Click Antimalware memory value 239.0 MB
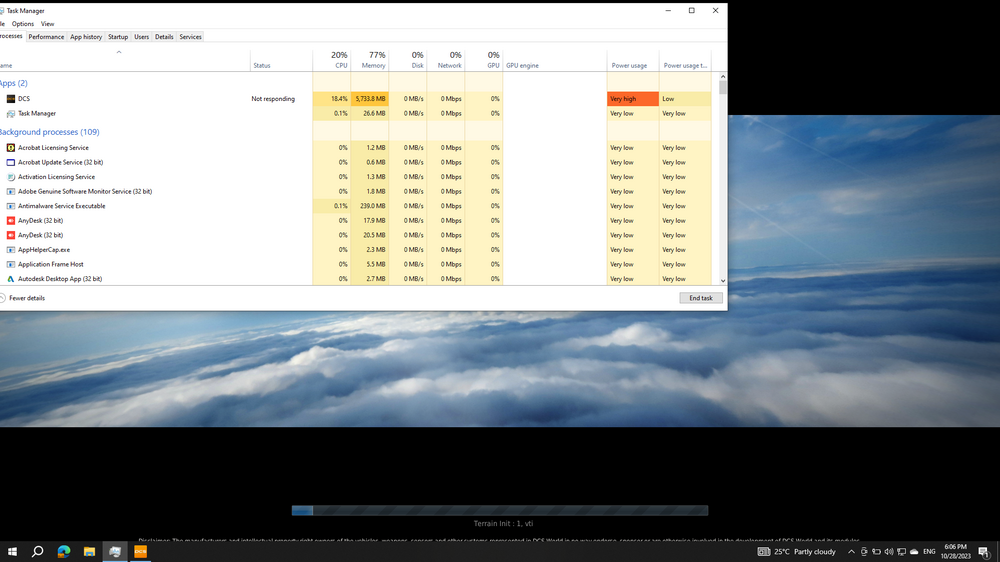This screenshot has height=562, width=1000. pyautogui.click(x=370, y=206)
